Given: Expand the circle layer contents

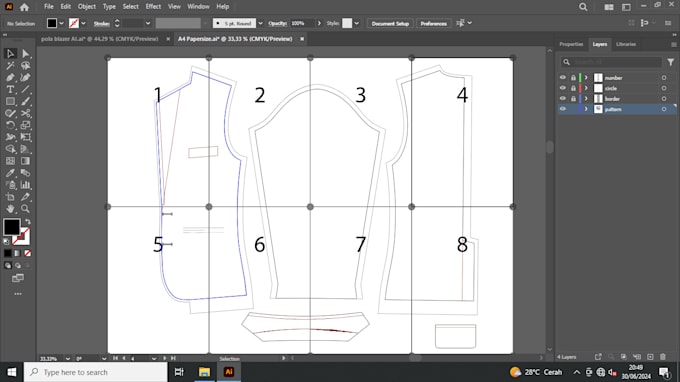Looking at the screenshot, I should pyautogui.click(x=586, y=88).
